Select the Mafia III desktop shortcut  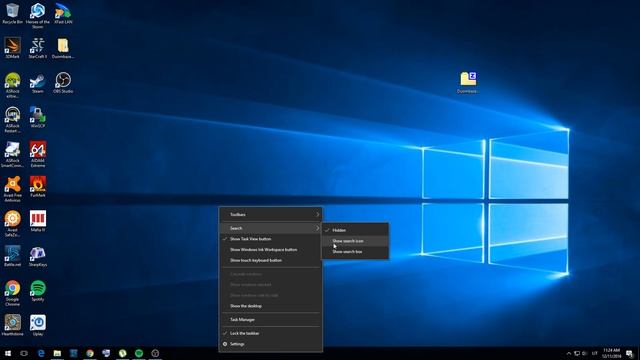pos(38,222)
